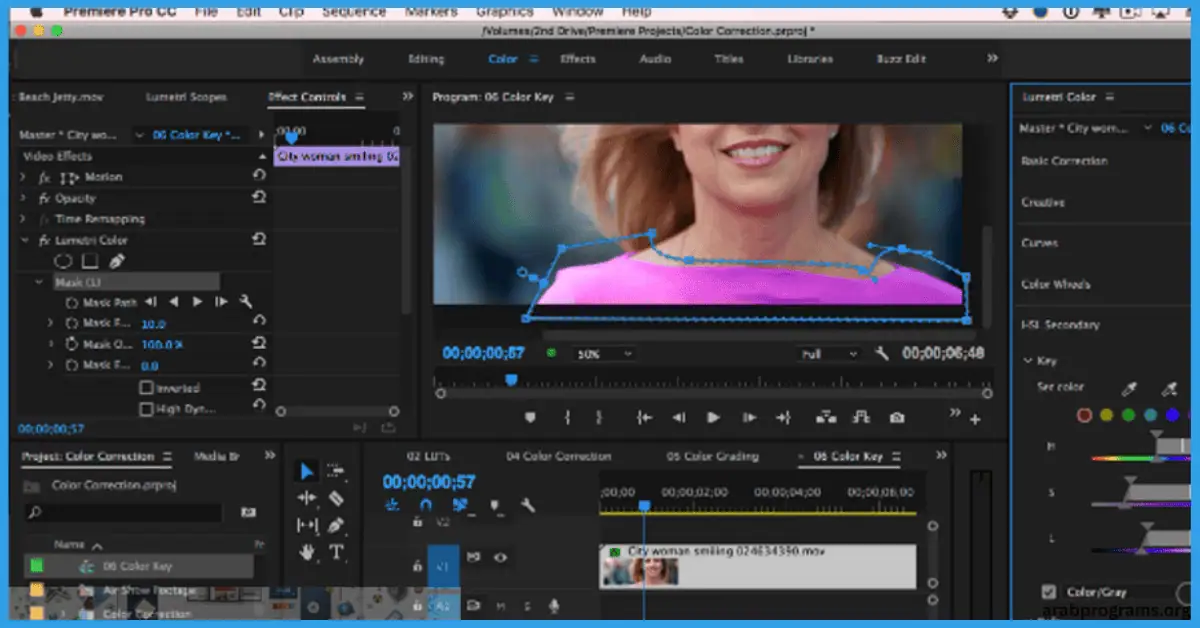Screen dimensions: 1200x628
Task: Toggle linked selection in timeline
Action: [461, 506]
